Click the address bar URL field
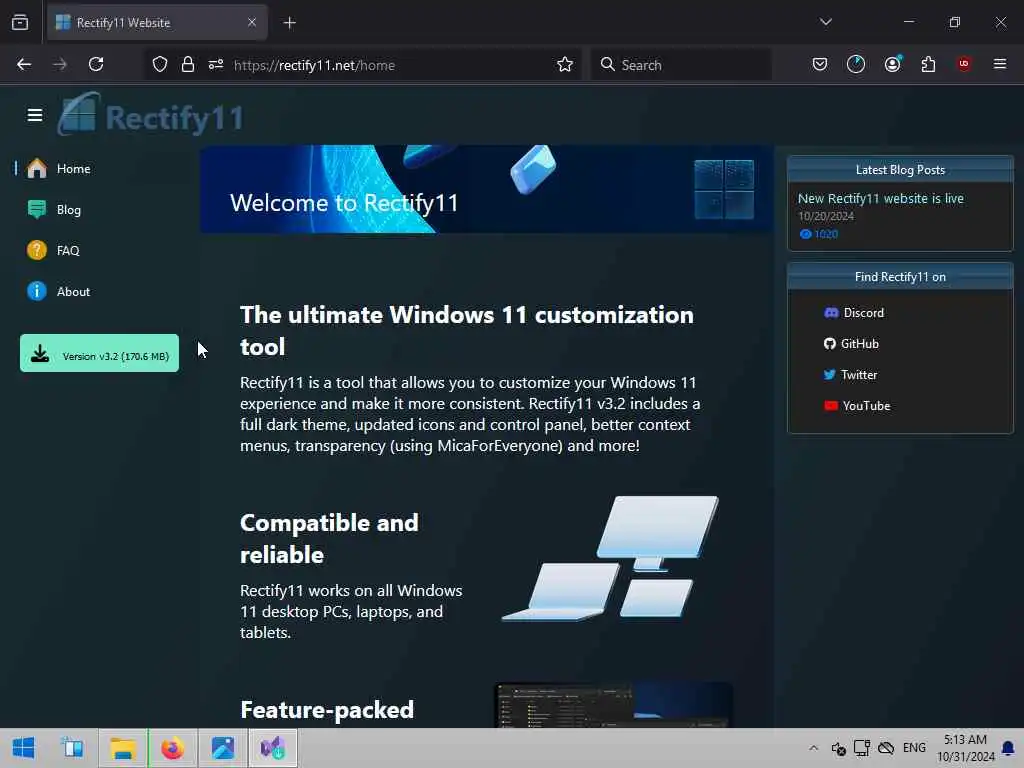Viewport: 1024px width, 768px height. [x=362, y=65]
